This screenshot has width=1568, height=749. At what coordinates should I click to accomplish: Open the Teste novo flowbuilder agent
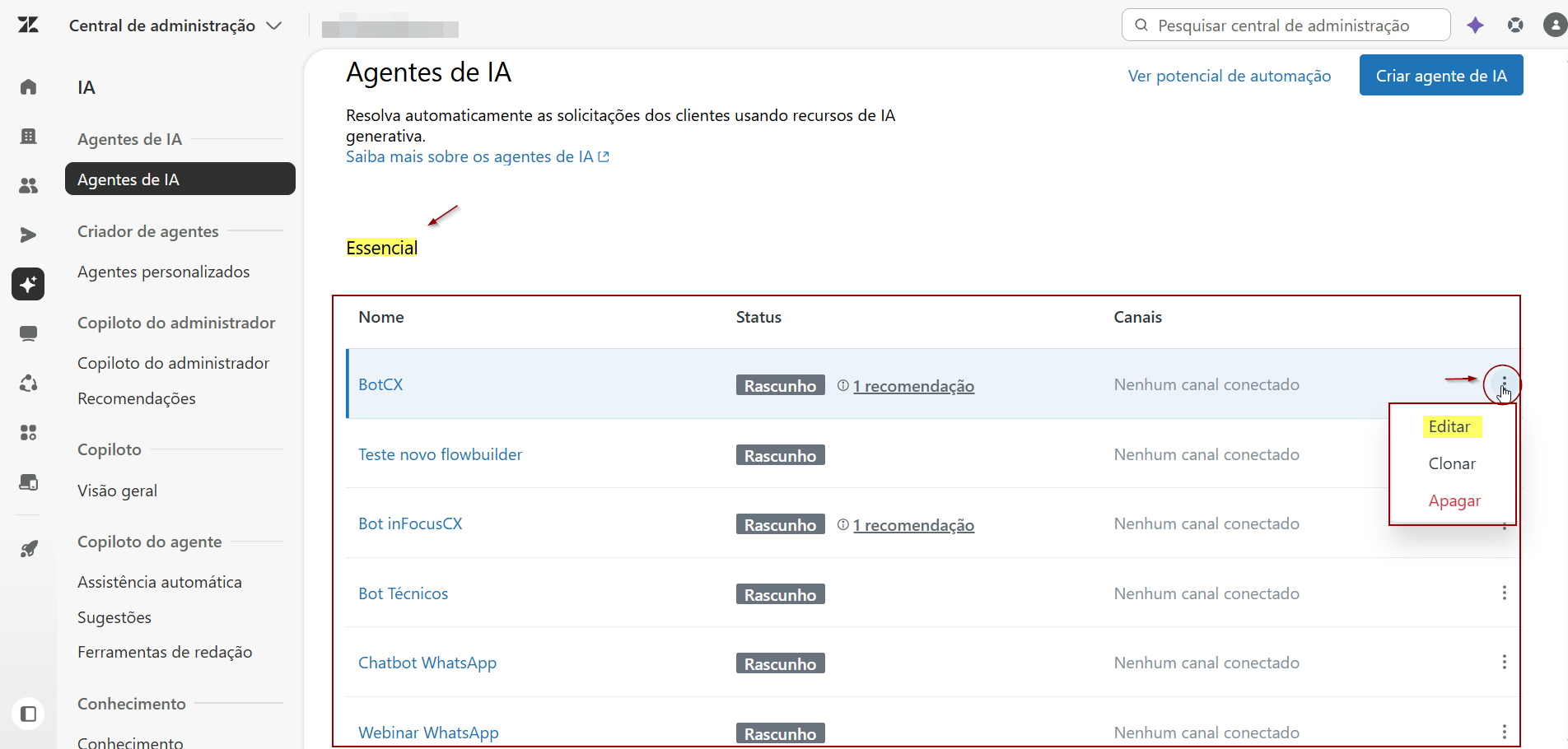(x=440, y=454)
